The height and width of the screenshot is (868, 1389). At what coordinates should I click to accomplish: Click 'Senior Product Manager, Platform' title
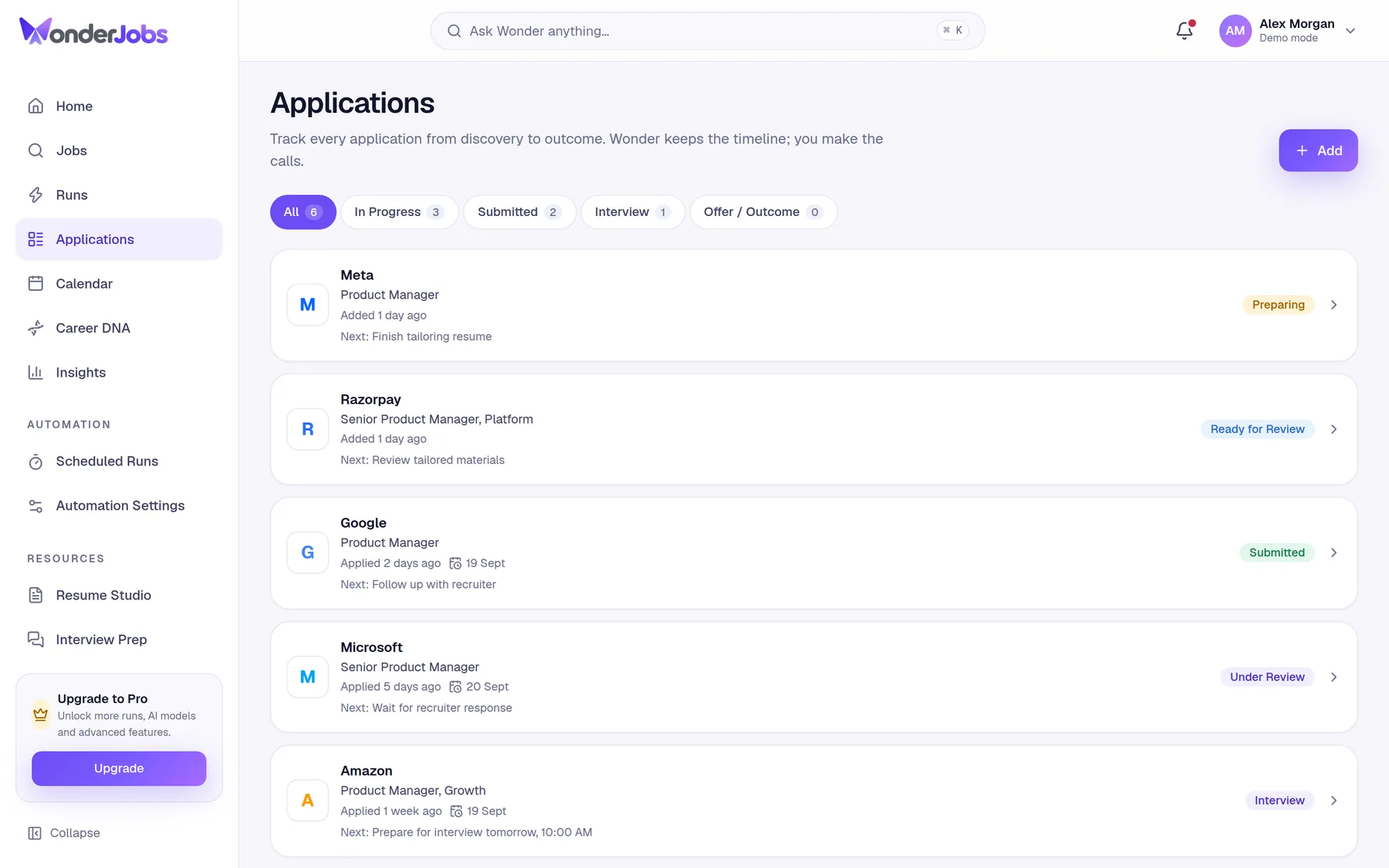[x=437, y=419]
